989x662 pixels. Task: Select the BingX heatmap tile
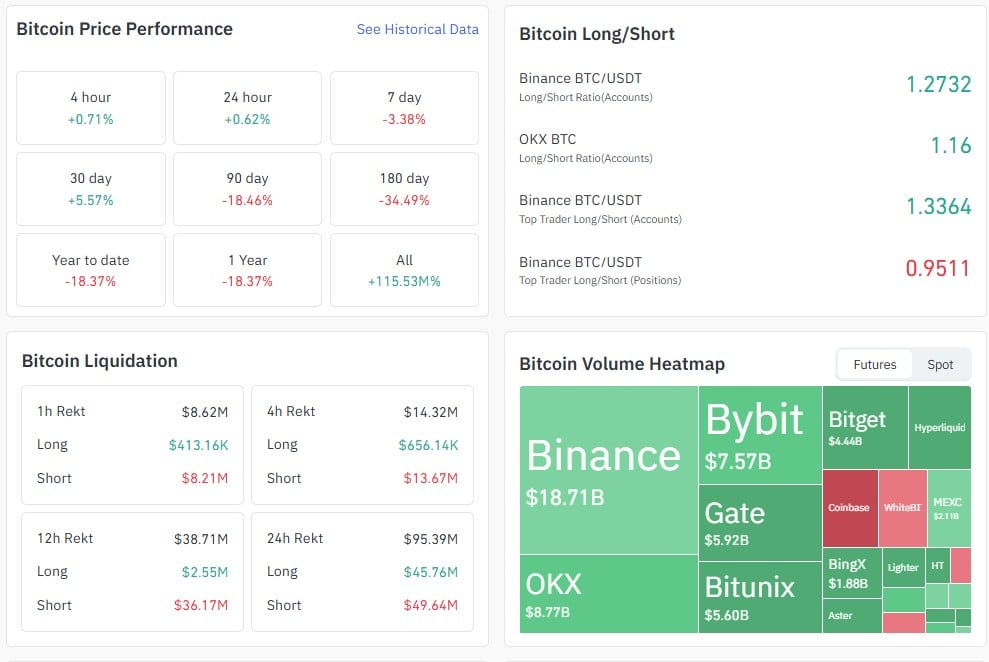coord(848,572)
